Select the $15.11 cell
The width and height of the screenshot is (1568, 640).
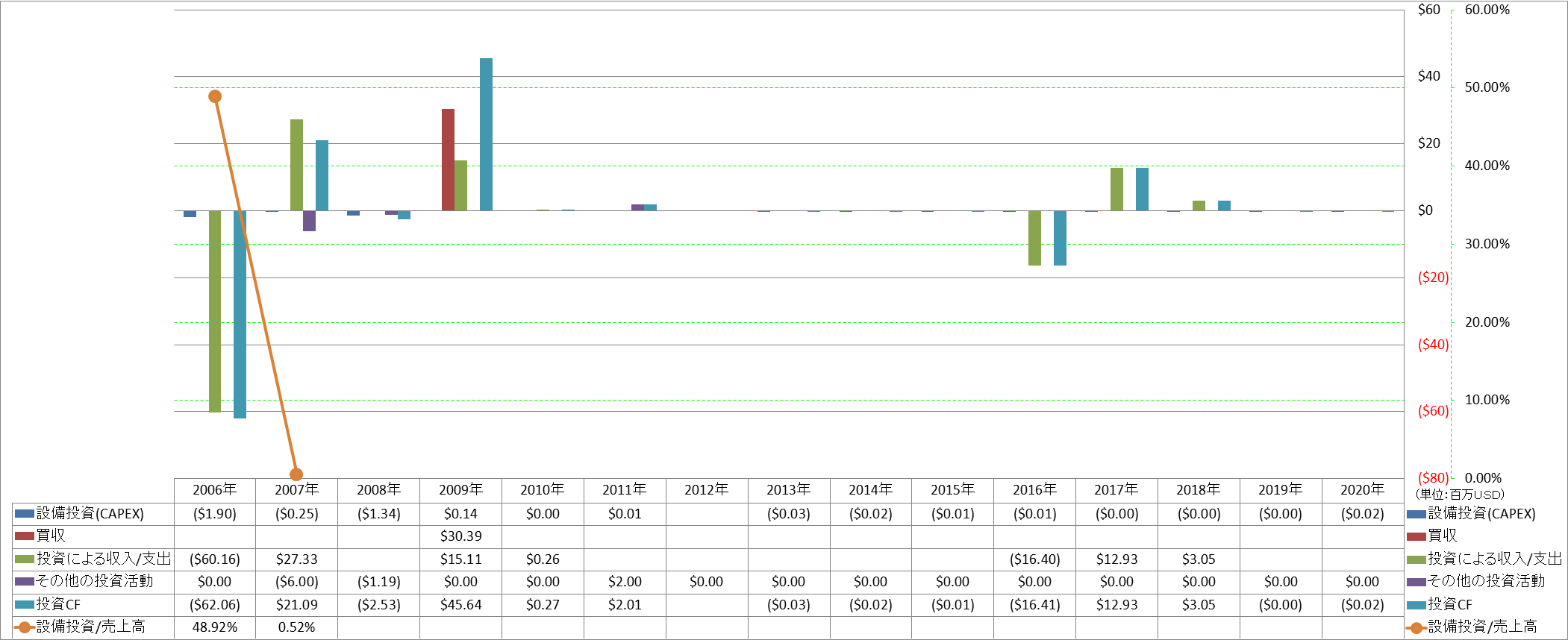pos(461,559)
